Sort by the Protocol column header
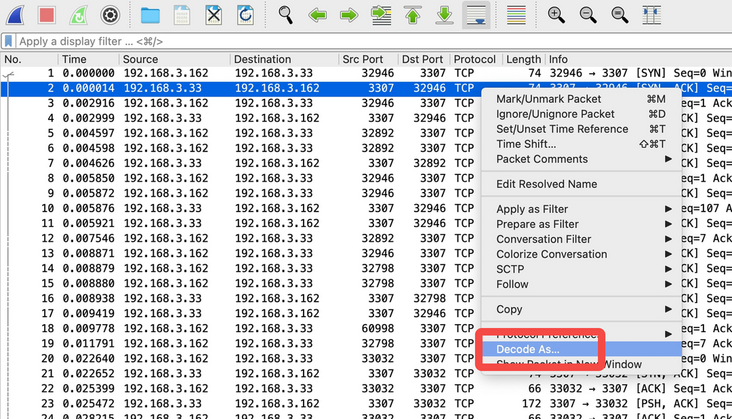Screen dimensions: 732x419 tap(475, 60)
